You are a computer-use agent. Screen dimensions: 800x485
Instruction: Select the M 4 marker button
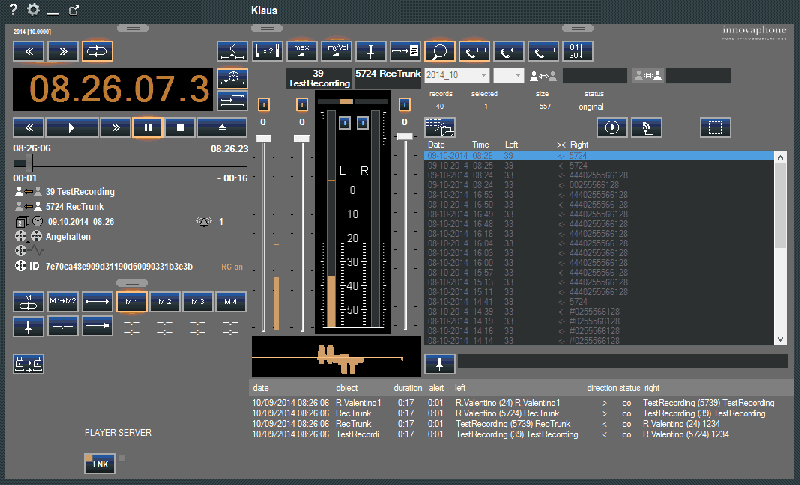(231, 302)
